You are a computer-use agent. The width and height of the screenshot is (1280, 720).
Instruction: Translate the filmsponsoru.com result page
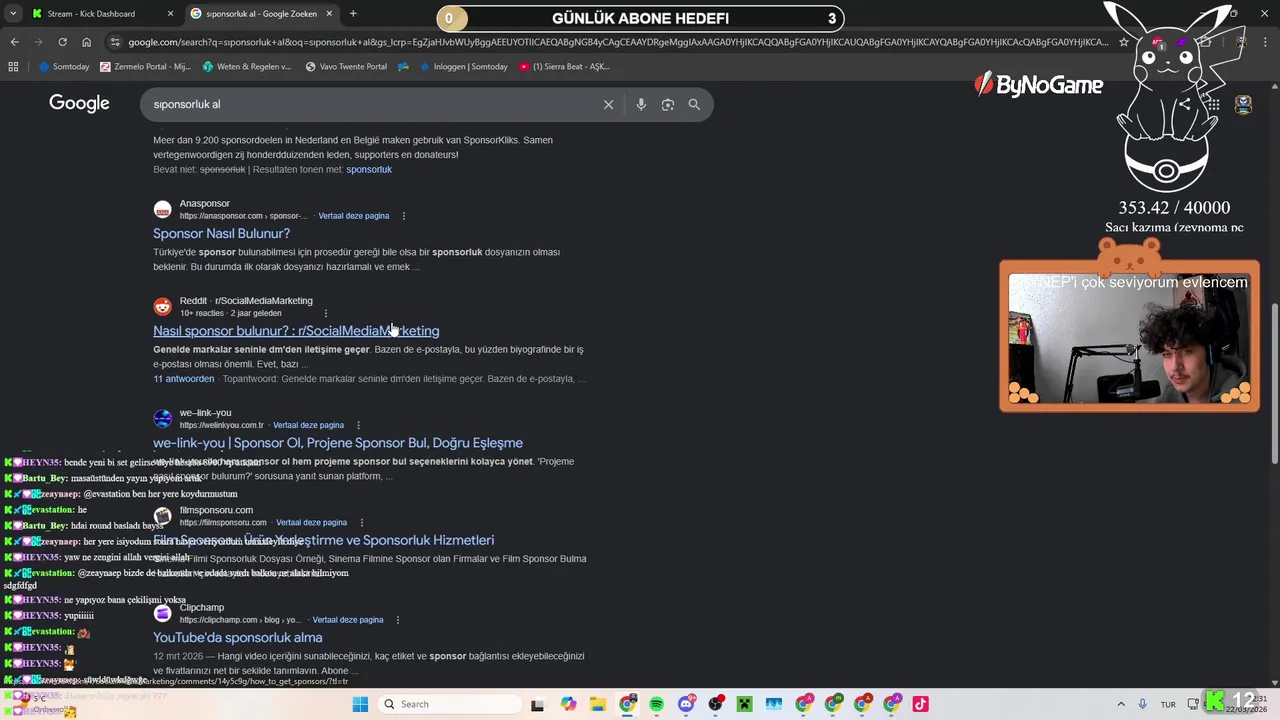pyautogui.click(x=311, y=522)
